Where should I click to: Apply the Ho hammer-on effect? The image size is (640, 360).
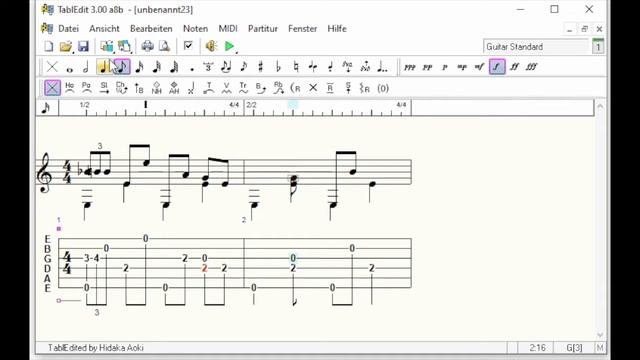tap(69, 88)
